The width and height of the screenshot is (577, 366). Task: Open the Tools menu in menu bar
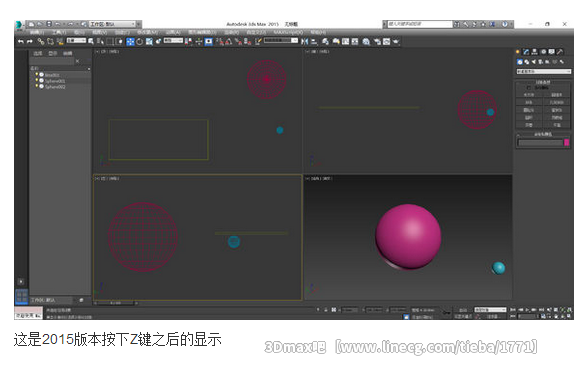coord(59,32)
